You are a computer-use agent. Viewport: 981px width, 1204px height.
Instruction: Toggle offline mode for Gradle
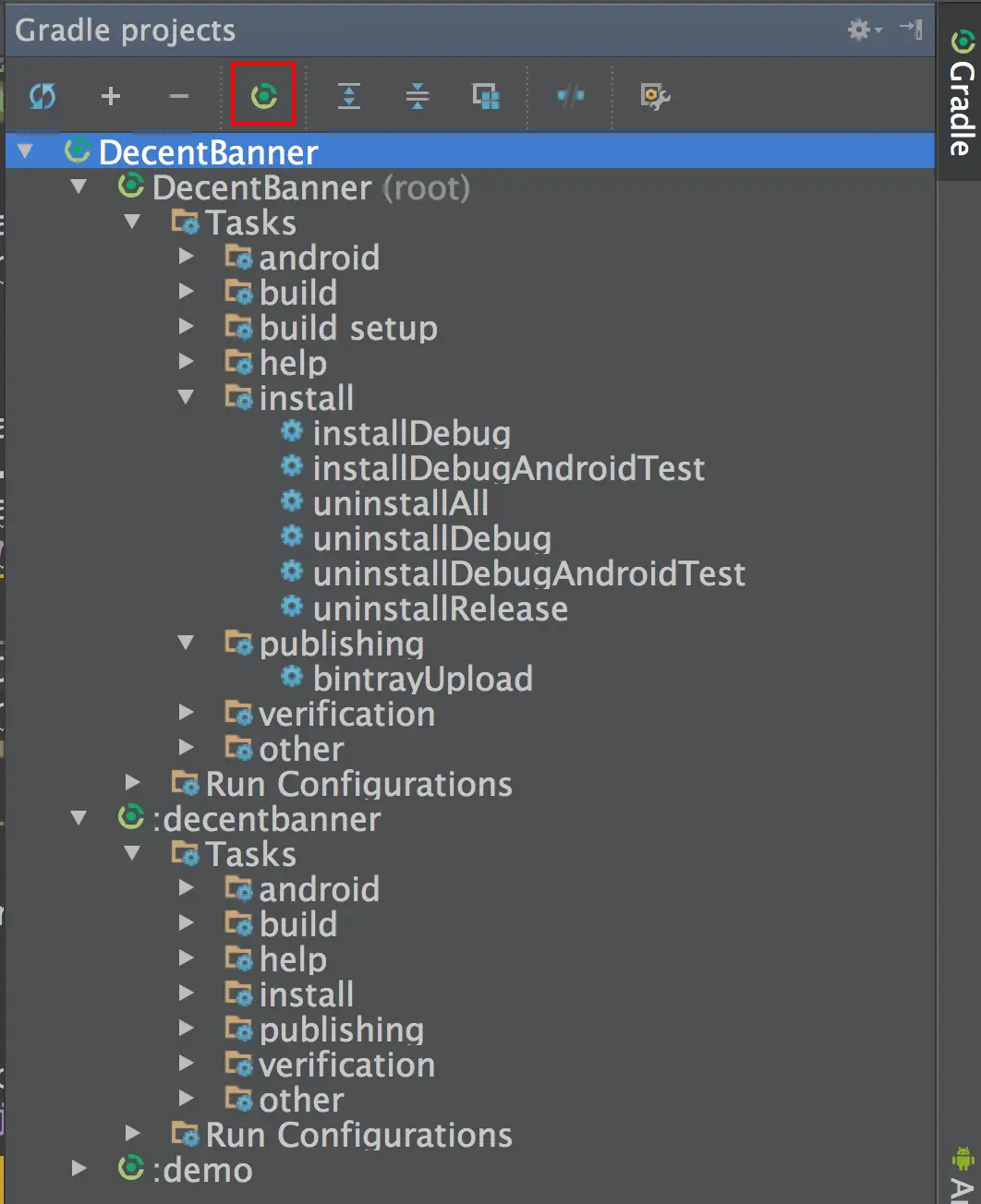pyautogui.click(x=570, y=95)
